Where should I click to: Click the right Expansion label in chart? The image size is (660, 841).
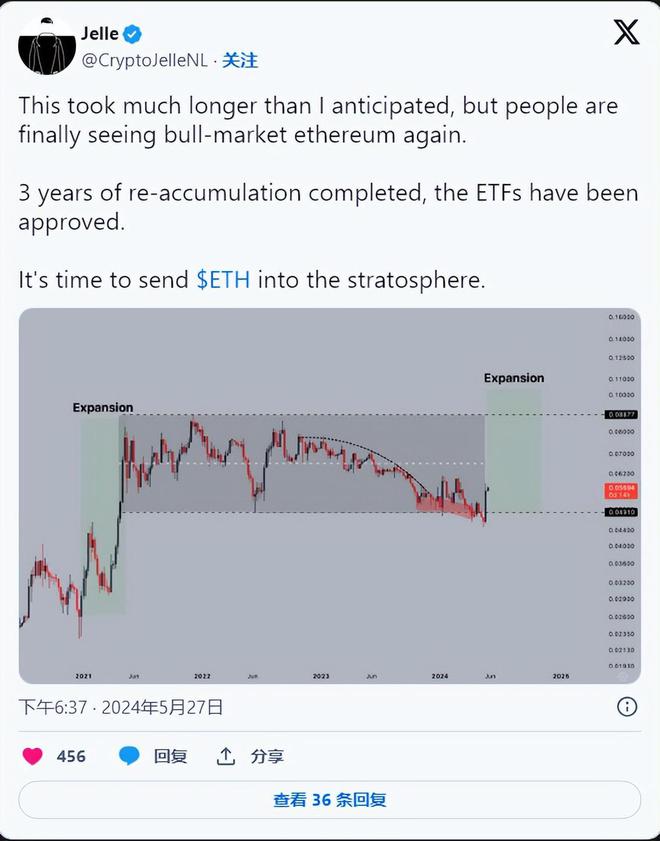514,378
